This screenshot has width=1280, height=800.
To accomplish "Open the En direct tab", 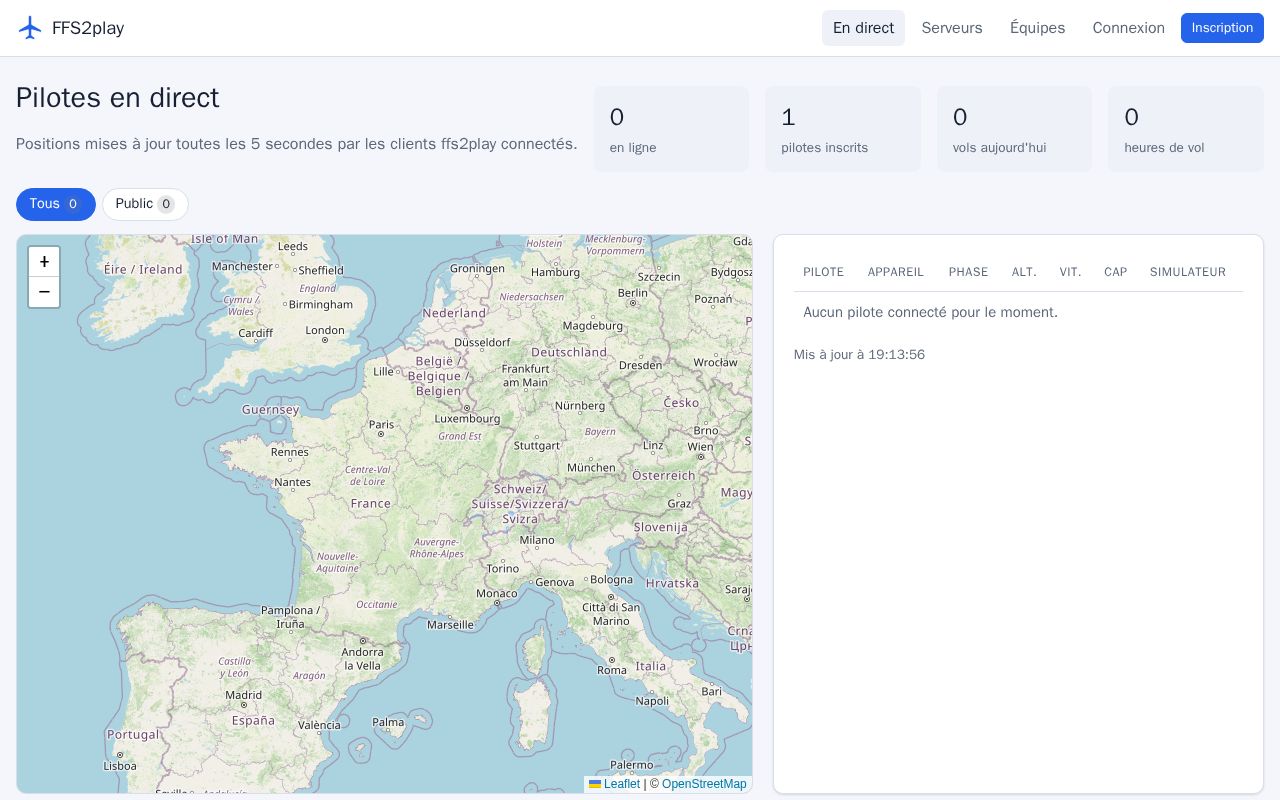I will coord(863,28).
